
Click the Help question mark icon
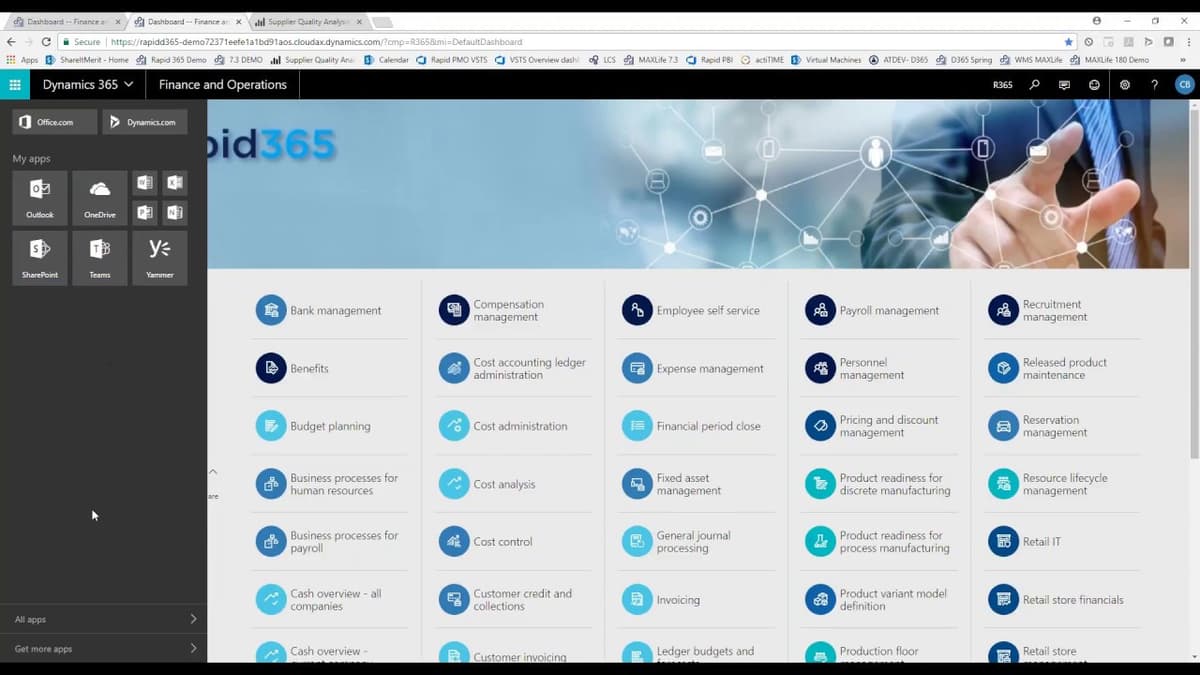tap(1154, 85)
